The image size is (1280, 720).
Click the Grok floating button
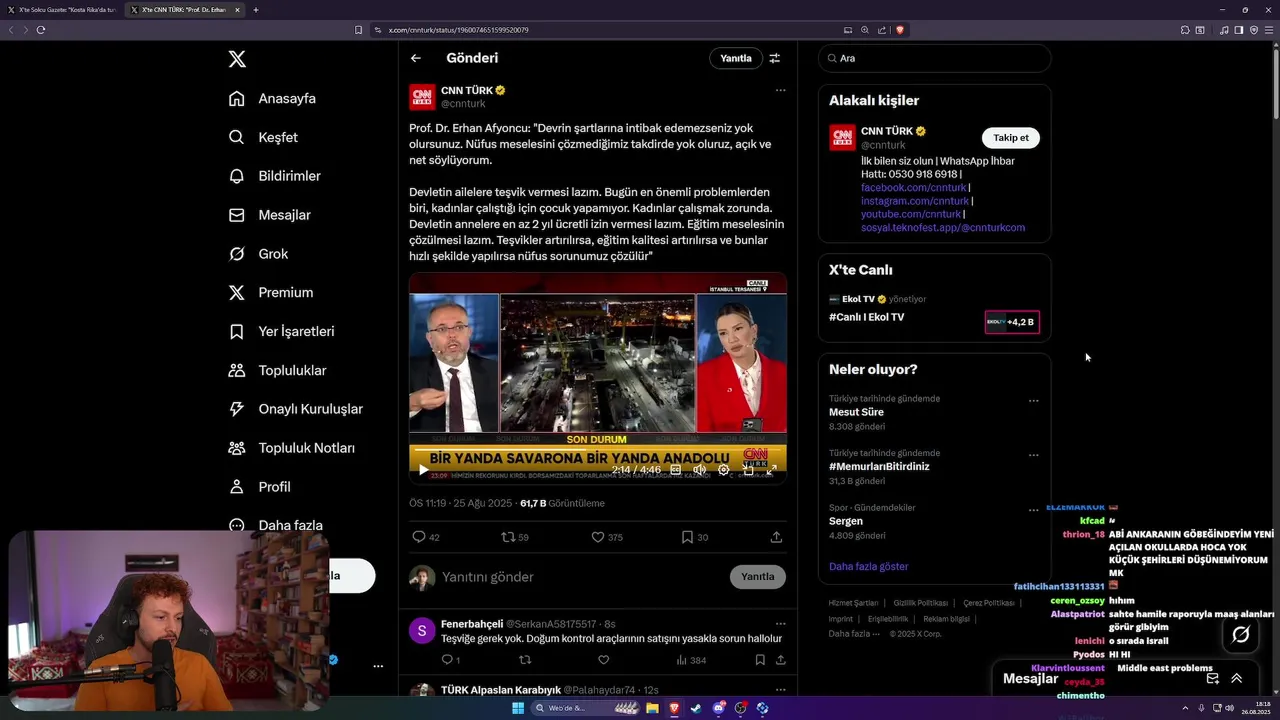[x=1241, y=634]
